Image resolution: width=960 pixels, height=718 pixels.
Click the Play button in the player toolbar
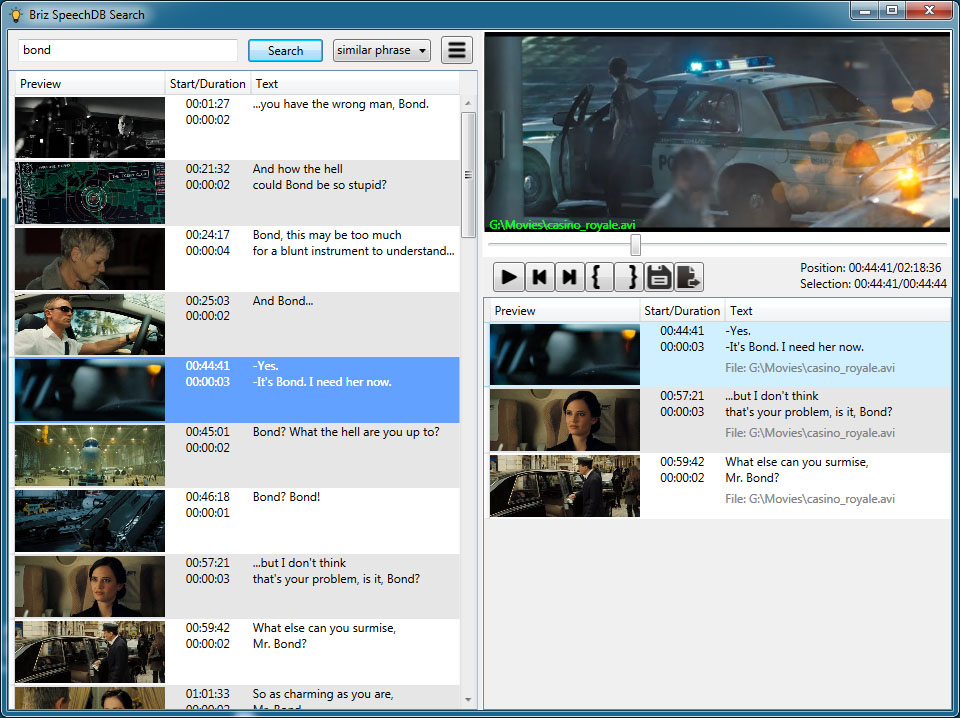tap(509, 277)
